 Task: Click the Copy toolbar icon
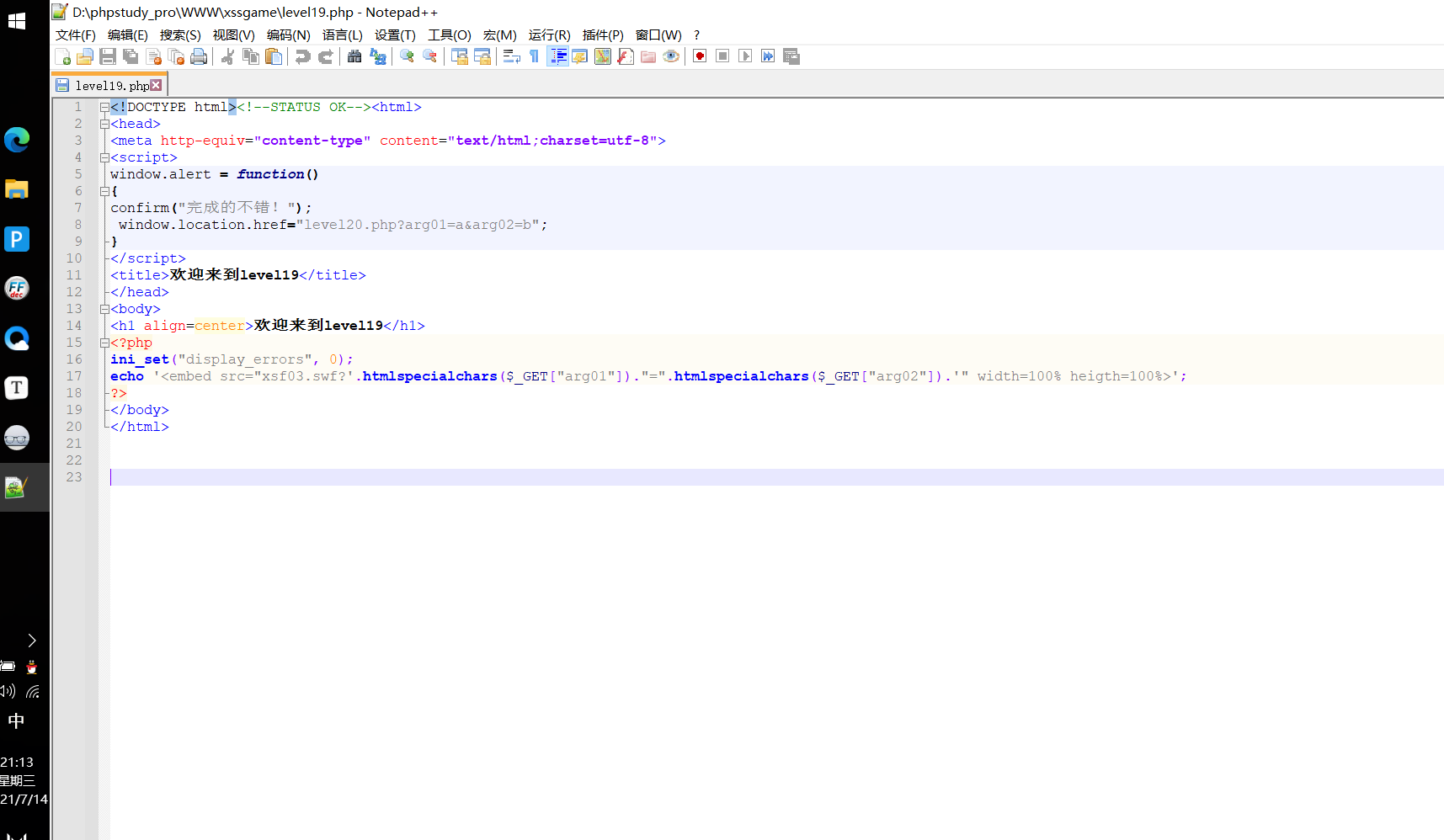point(250,56)
